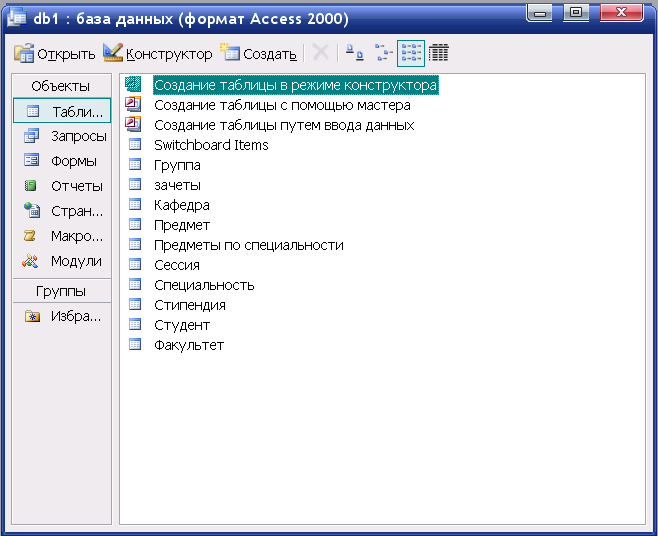Image resolution: width=658 pixels, height=536 pixels.
Task: Click the table icon next to Сессия
Action: coord(135,264)
